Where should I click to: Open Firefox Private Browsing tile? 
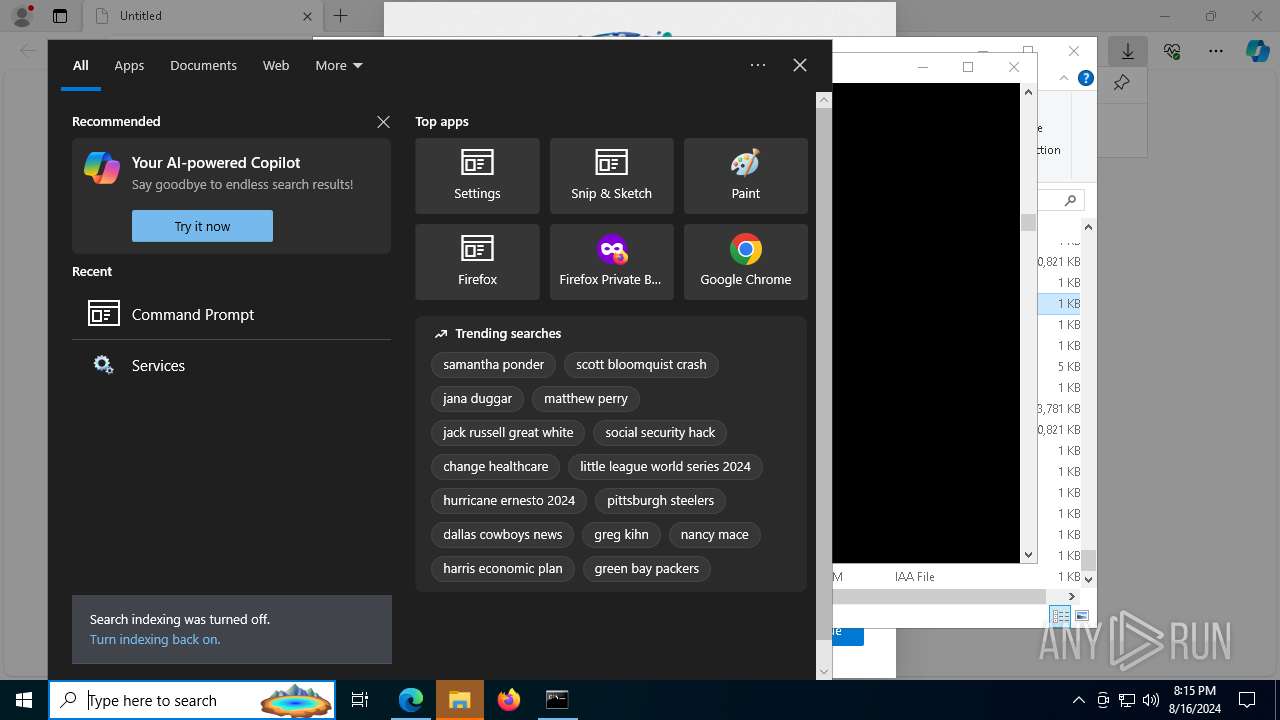611,262
